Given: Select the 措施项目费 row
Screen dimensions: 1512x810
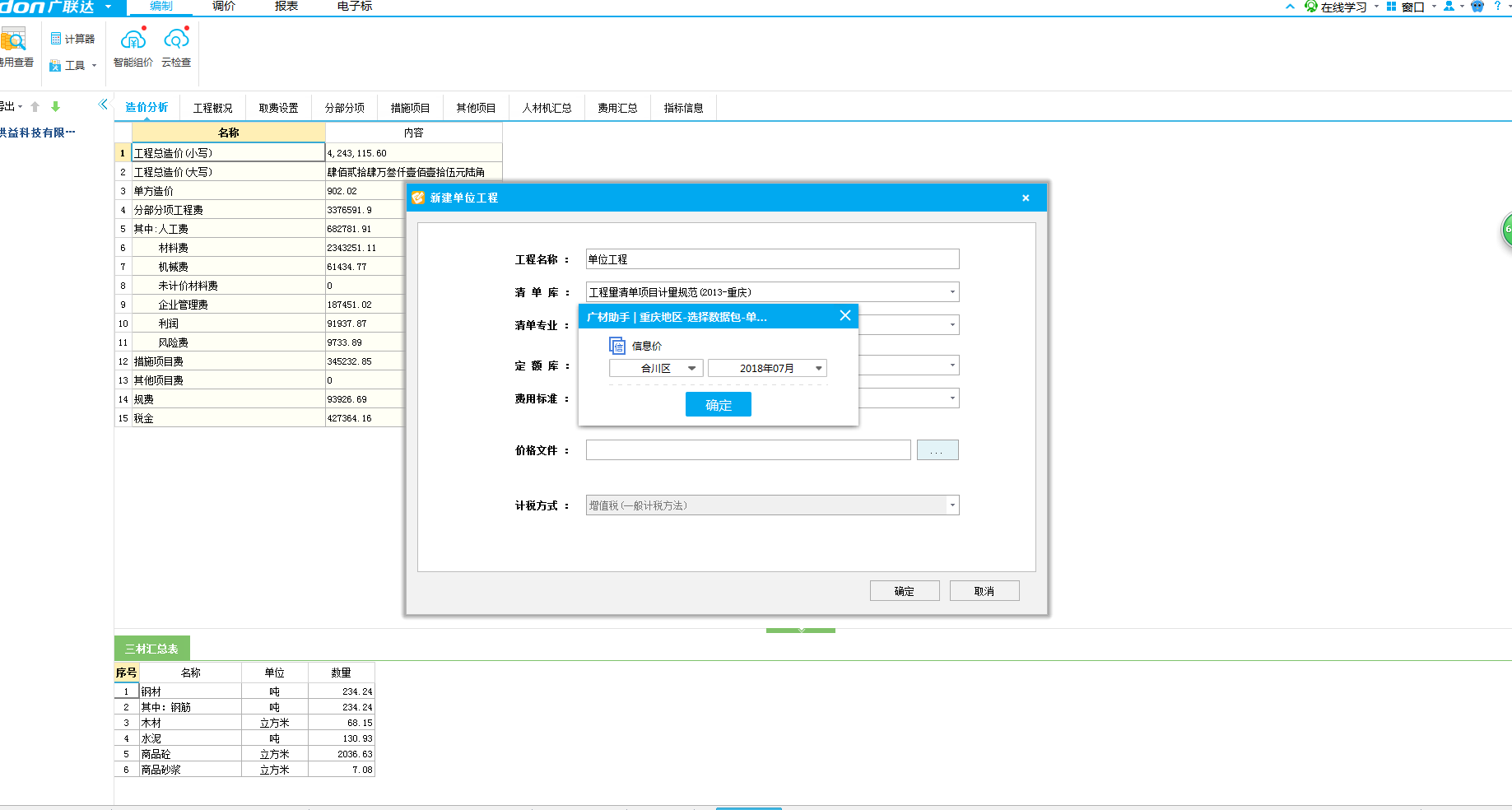Looking at the screenshot, I should [x=259, y=361].
